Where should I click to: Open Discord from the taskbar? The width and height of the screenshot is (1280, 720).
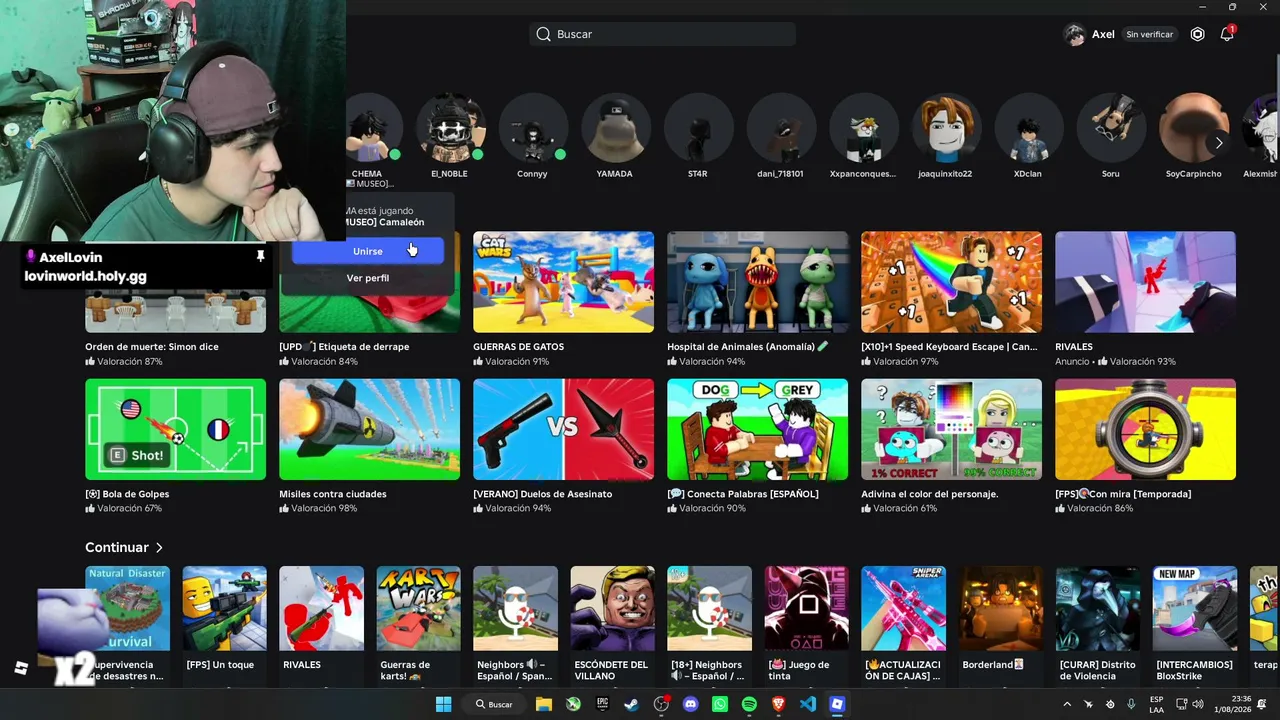click(690, 704)
